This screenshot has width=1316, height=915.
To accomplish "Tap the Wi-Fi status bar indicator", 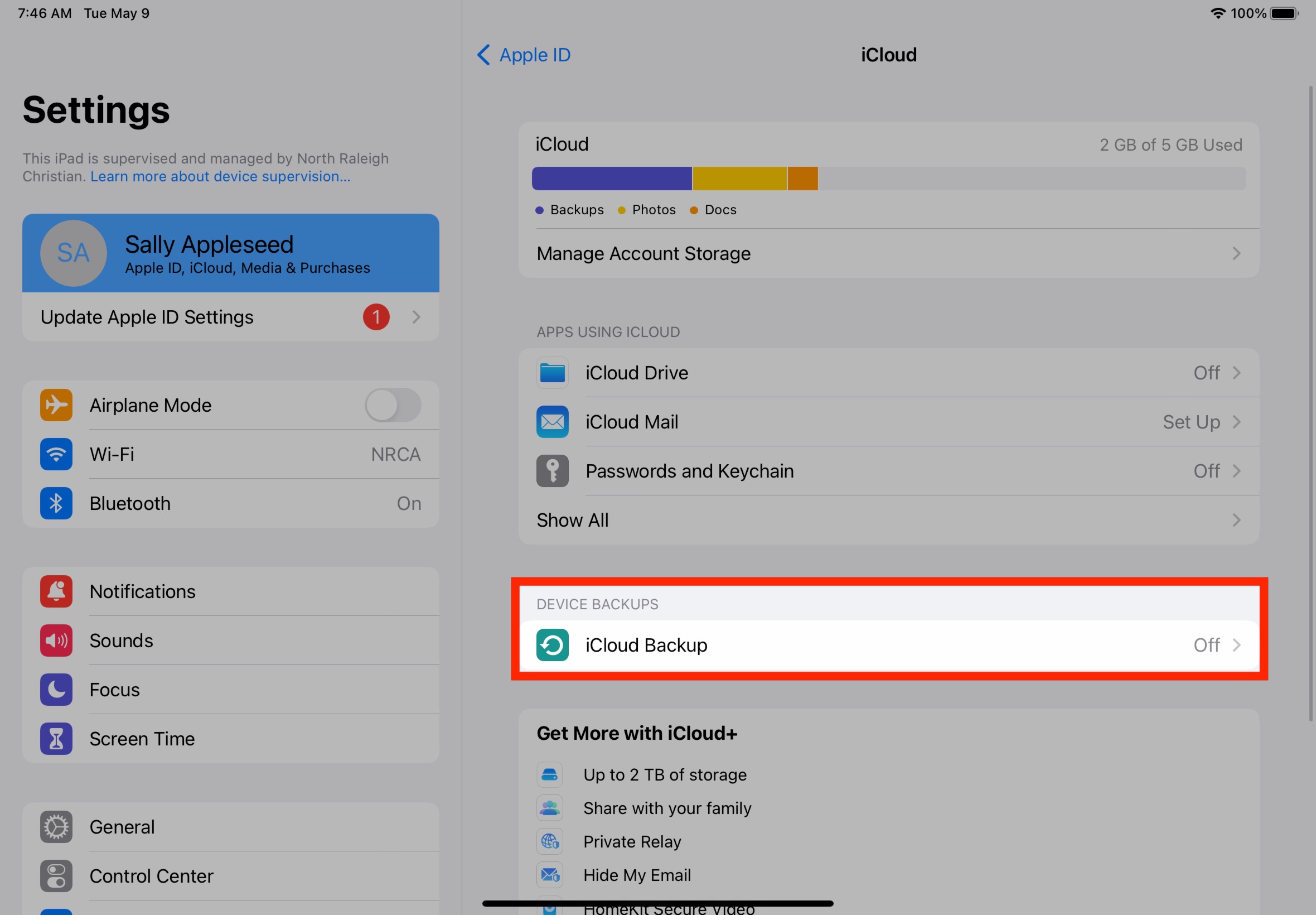I will tap(1217, 13).
